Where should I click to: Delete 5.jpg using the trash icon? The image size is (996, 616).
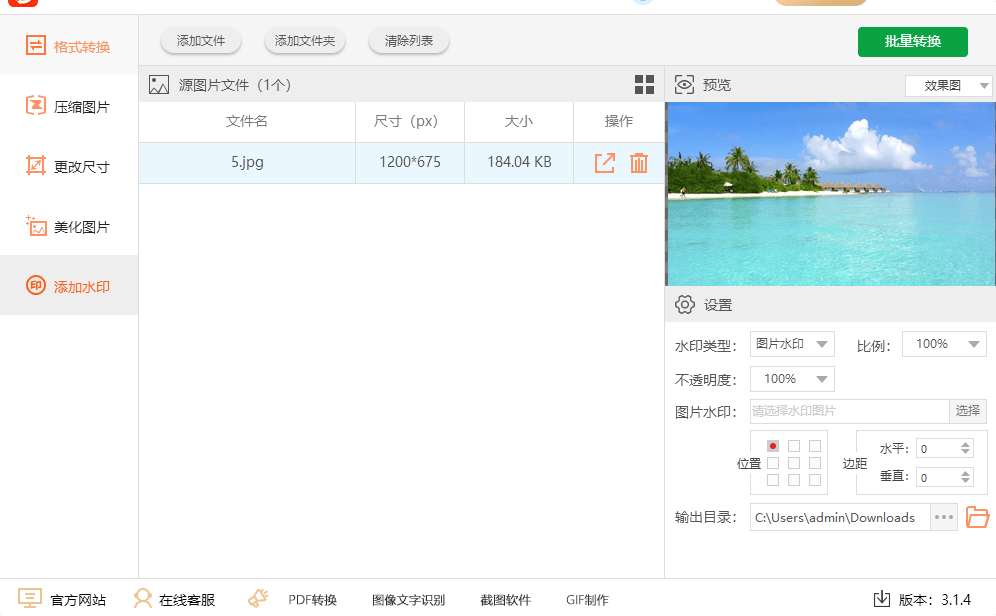[x=639, y=163]
